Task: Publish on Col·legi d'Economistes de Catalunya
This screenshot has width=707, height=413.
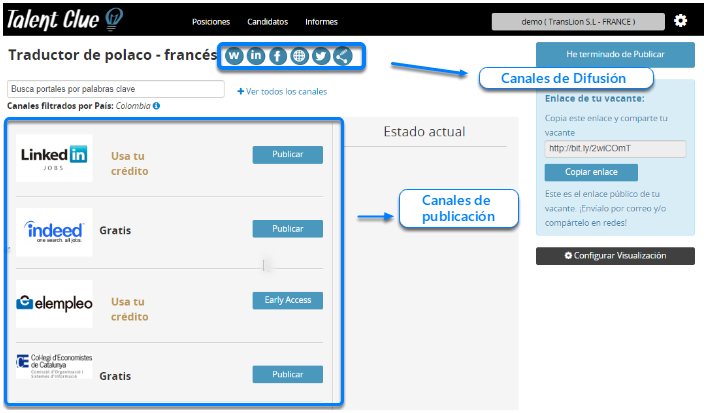Action: (288, 375)
